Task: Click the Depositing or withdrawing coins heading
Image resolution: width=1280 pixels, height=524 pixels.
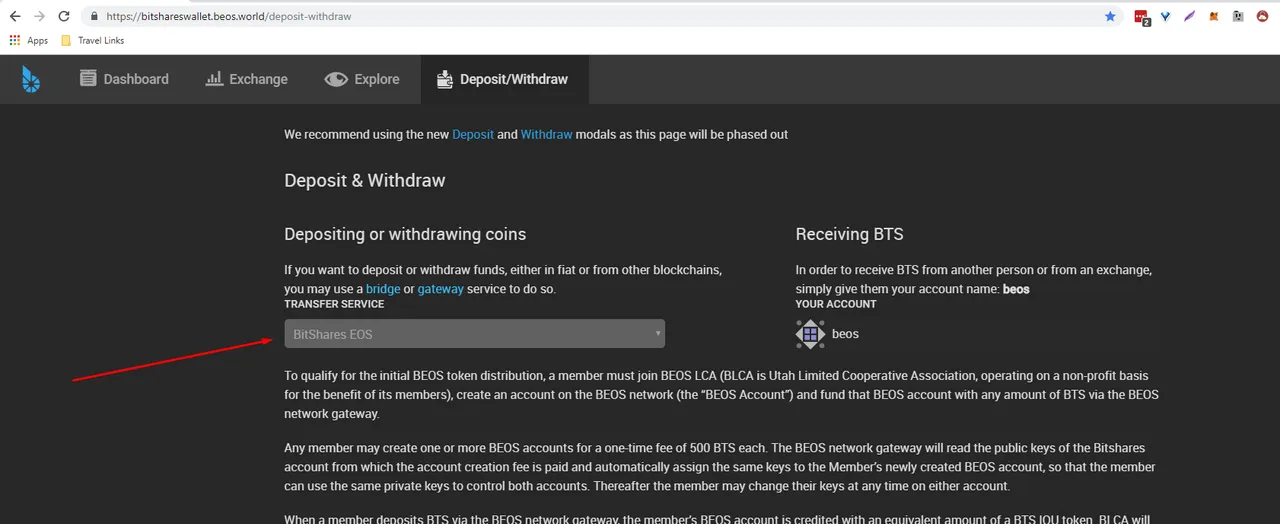Action: pyautogui.click(x=405, y=234)
